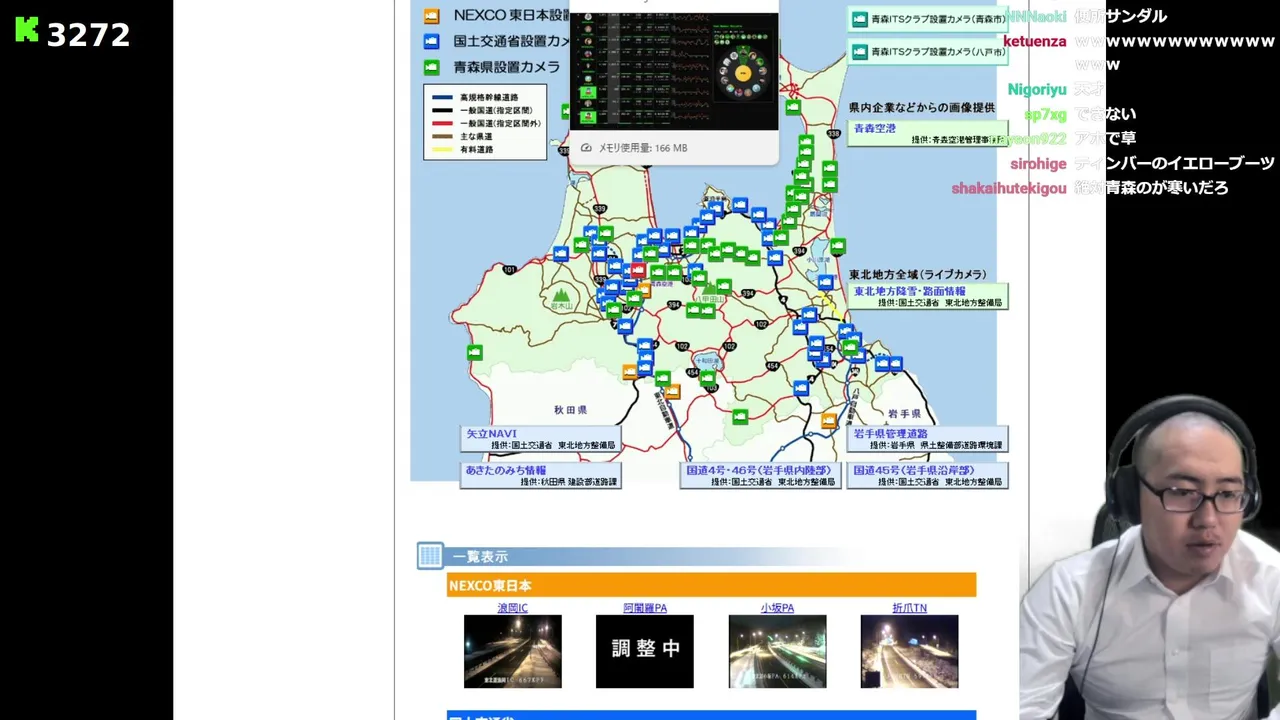Click the westernmost blue camera near Route 101
This screenshot has height=720, width=1280.
pyautogui.click(x=562, y=253)
